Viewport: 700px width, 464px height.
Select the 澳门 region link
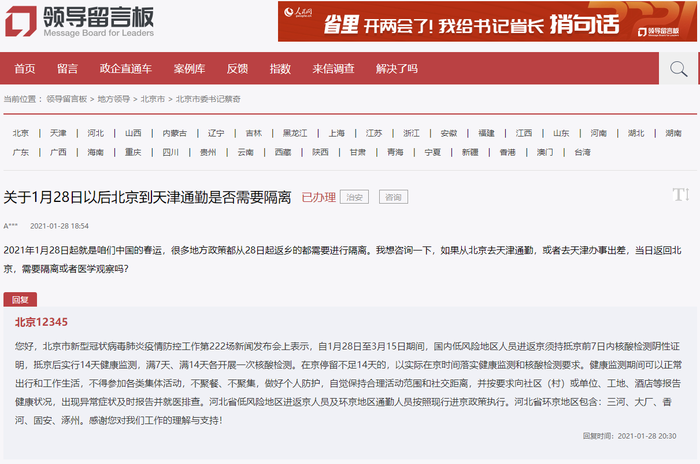coord(545,152)
